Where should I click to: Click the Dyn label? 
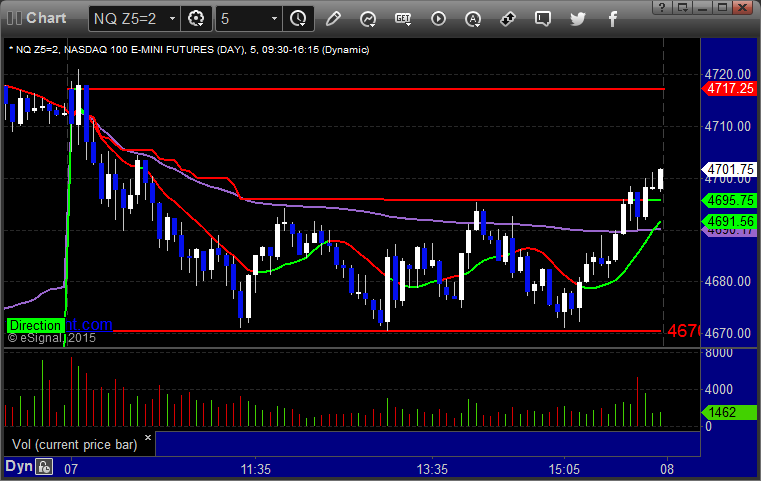click(x=19, y=466)
